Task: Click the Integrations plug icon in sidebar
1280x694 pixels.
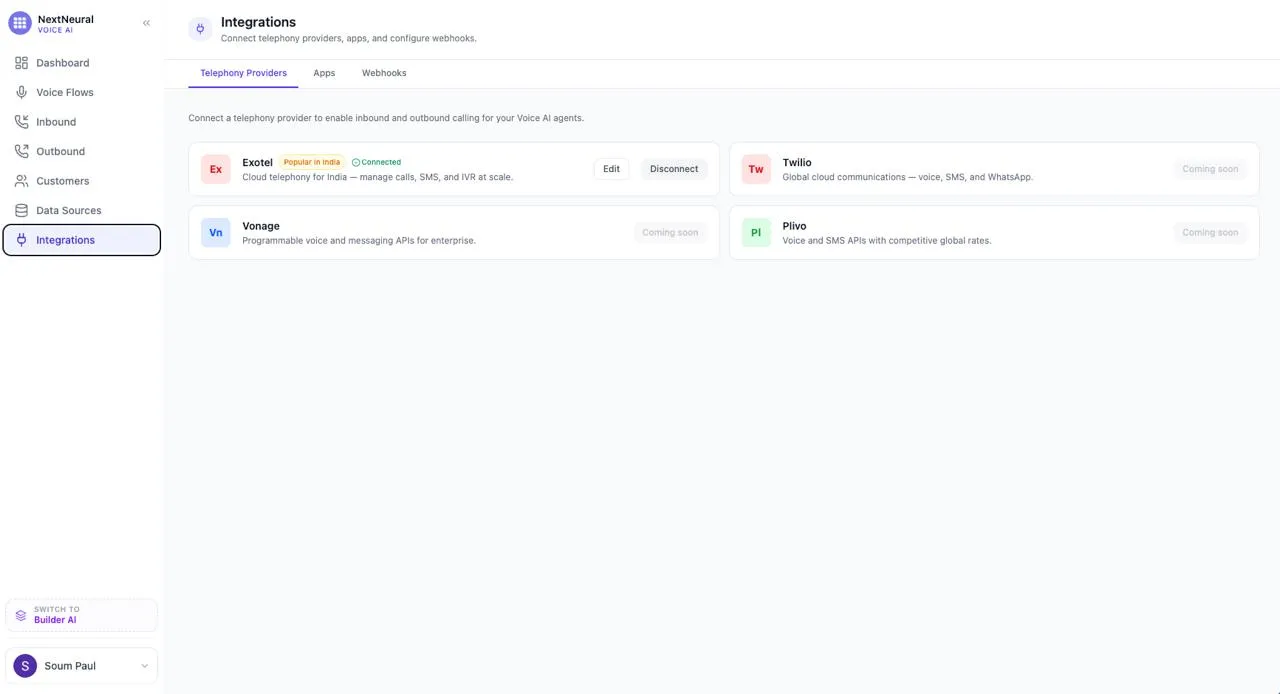Action: point(21,240)
